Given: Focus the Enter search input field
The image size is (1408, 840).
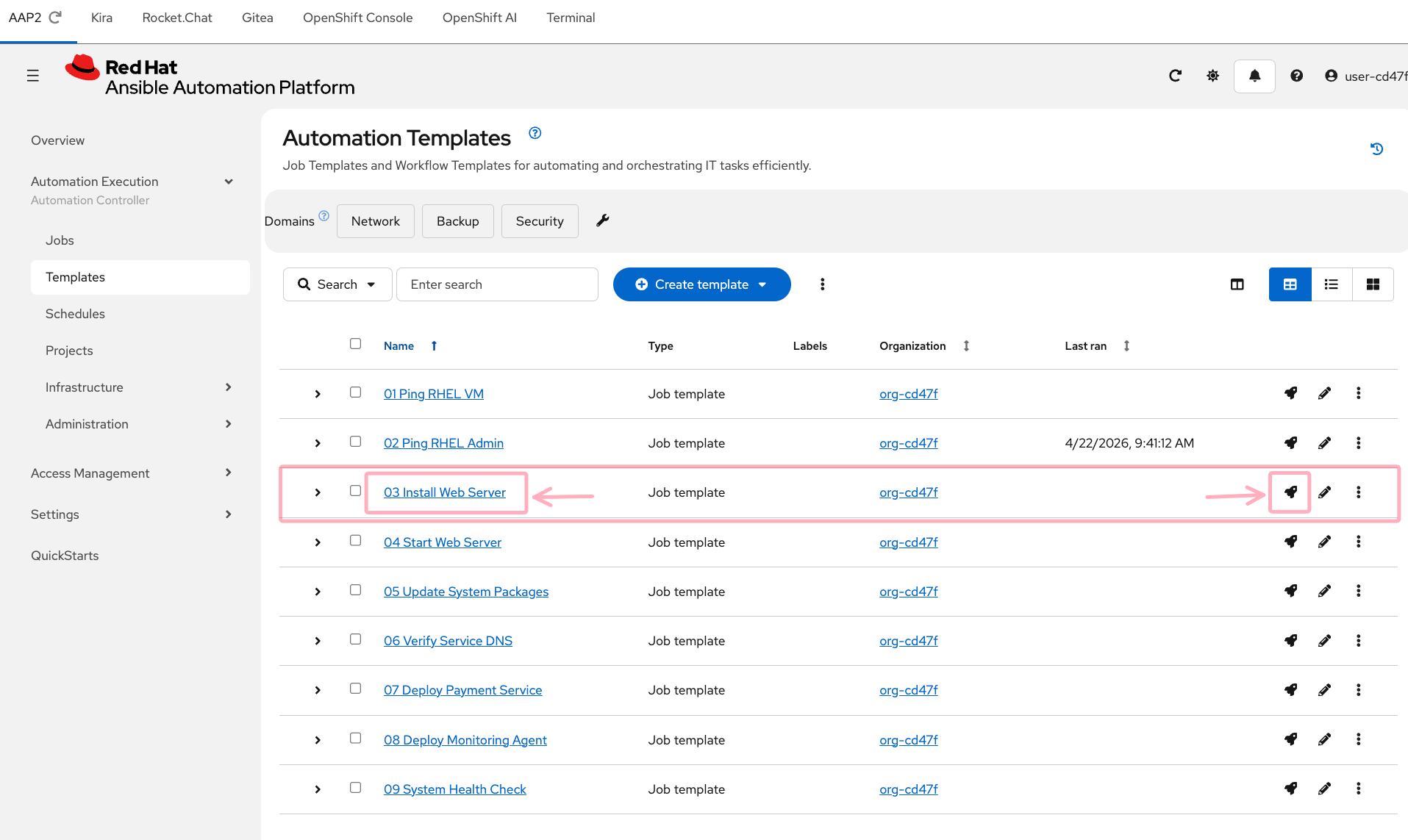Looking at the screenshot, I should coord(497,284).
